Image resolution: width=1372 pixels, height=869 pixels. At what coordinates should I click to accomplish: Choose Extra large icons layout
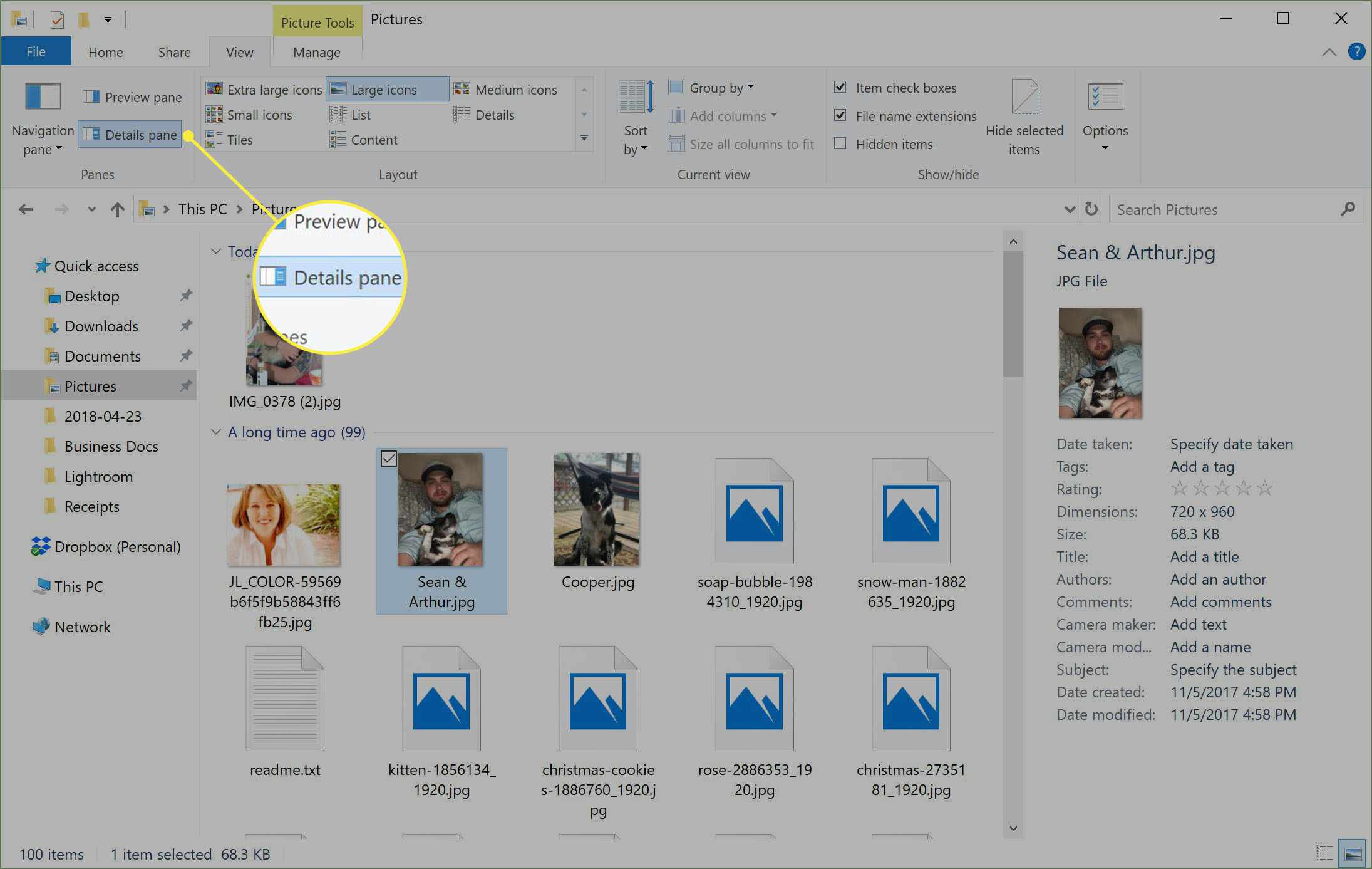coord(264,90)
